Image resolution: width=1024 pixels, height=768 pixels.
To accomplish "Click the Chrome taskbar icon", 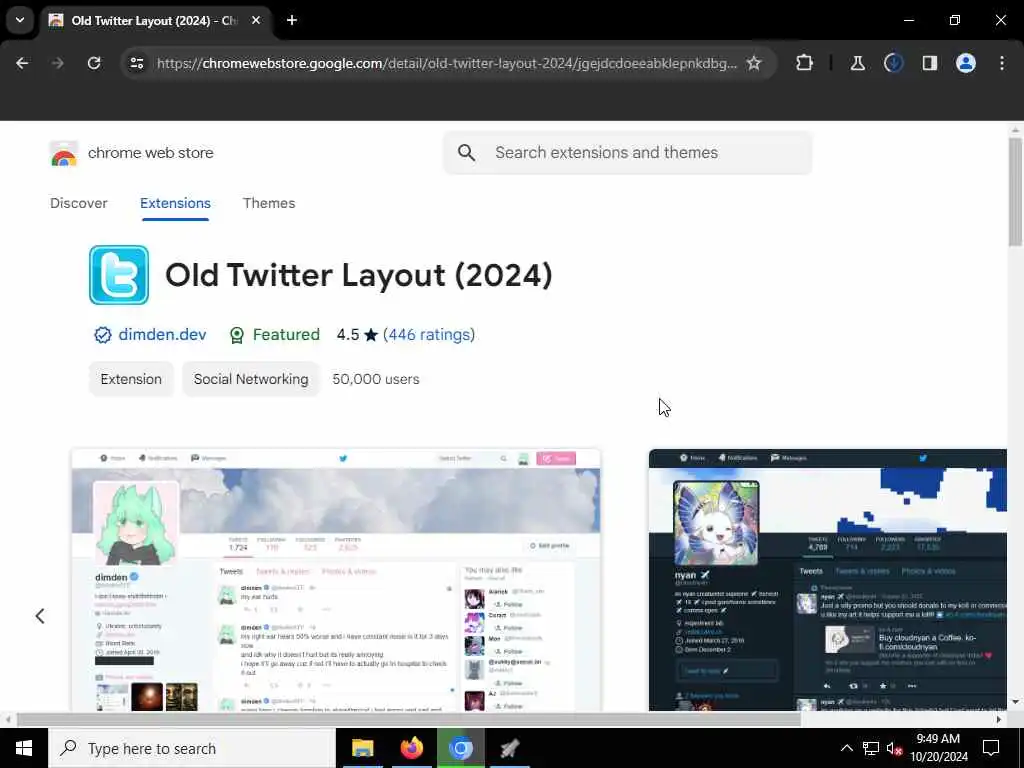I will click(460, 748).
